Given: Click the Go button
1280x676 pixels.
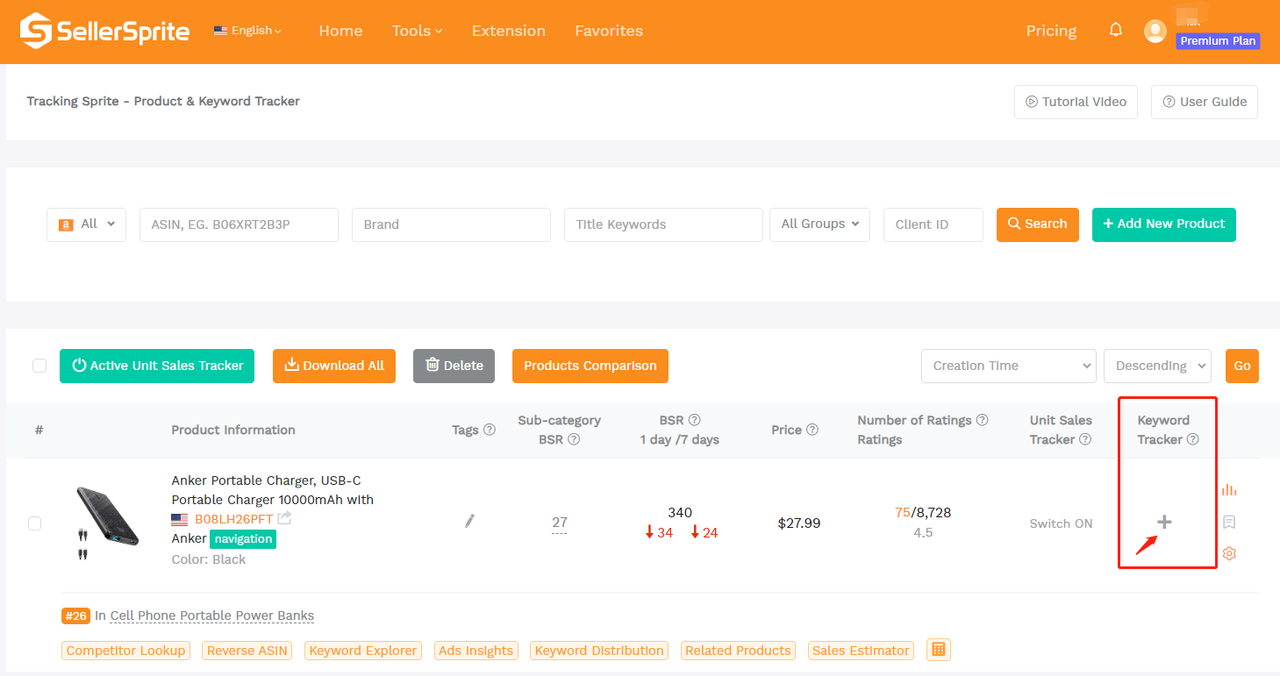Looking at the screenshot, I should (1242, 366).
